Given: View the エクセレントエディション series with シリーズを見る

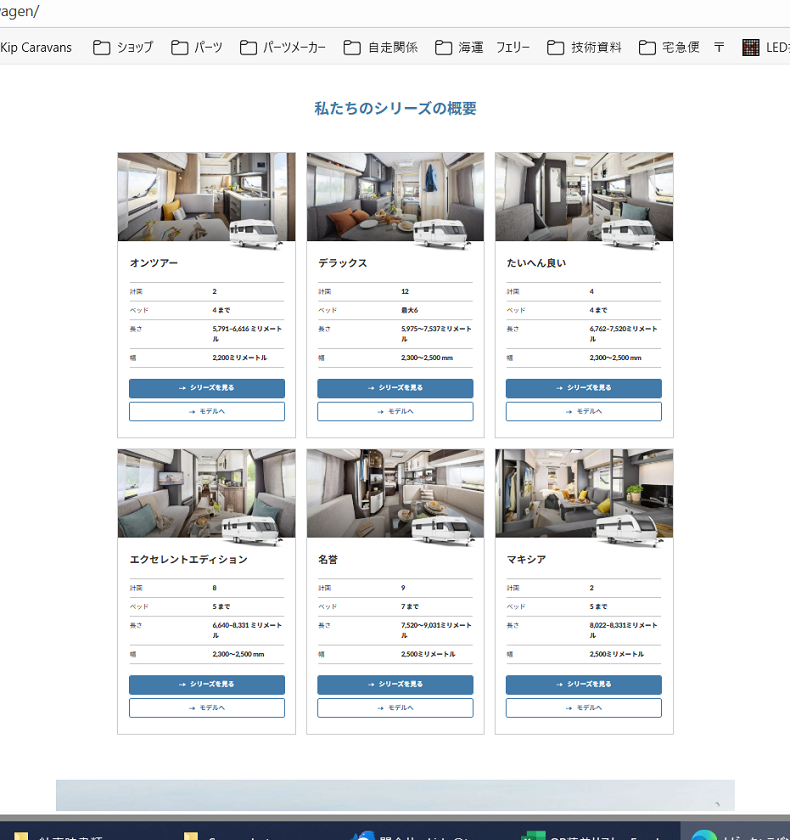Looking at the screenshot, I should (x=207, y=684).
